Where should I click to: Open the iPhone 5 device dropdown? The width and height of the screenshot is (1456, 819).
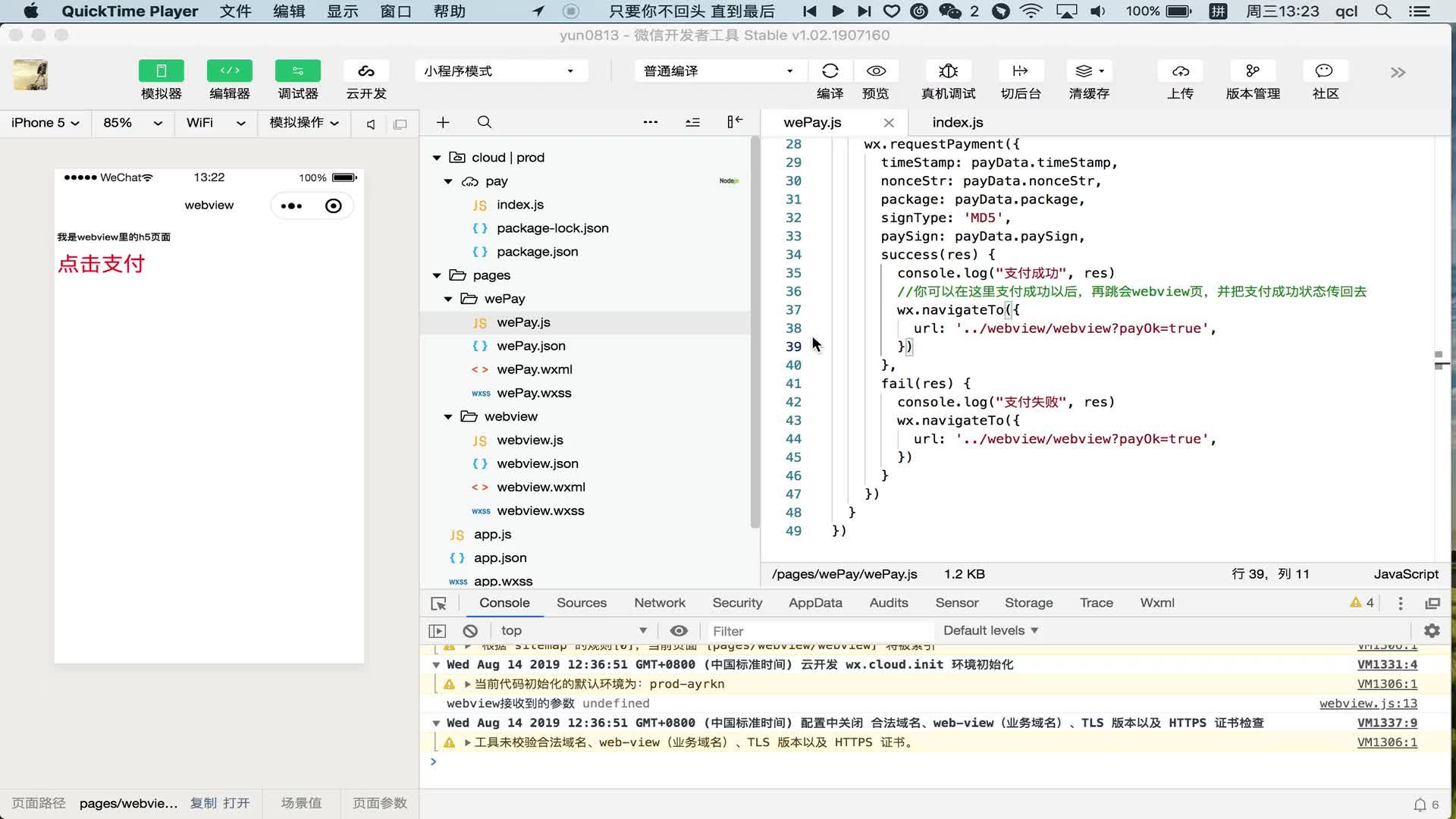[x=45, y=123]
